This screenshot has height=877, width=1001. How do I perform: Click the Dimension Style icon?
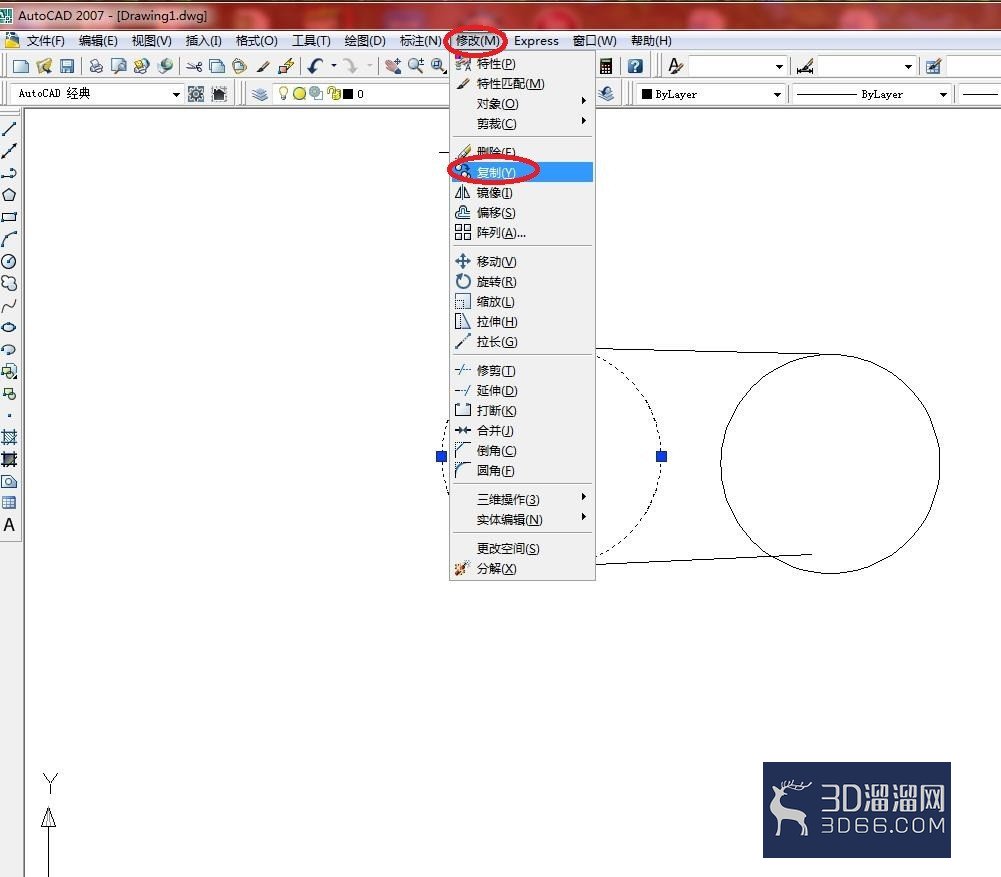(x=805, y=66)
